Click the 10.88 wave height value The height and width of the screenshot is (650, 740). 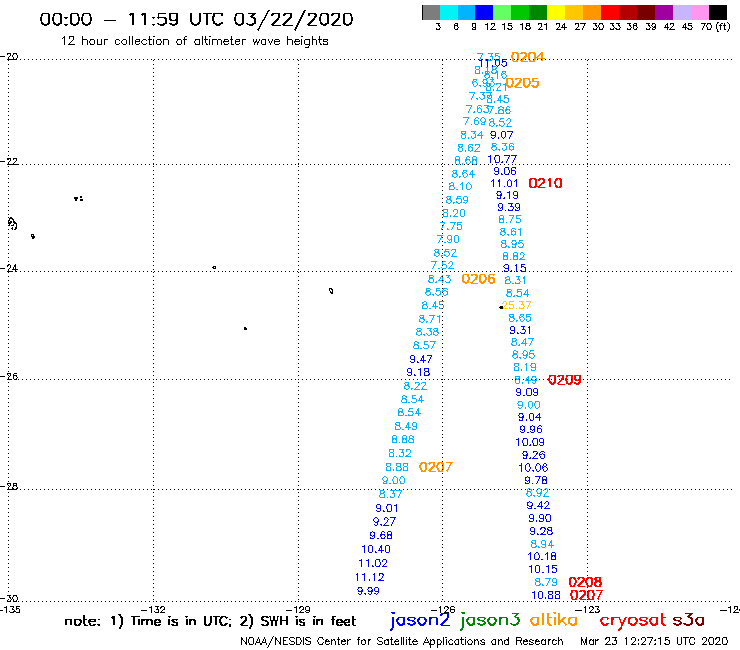click(546, 595)
